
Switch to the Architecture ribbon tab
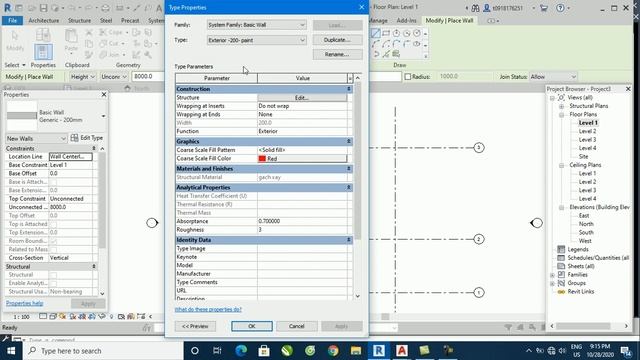(x=44, y=20)
